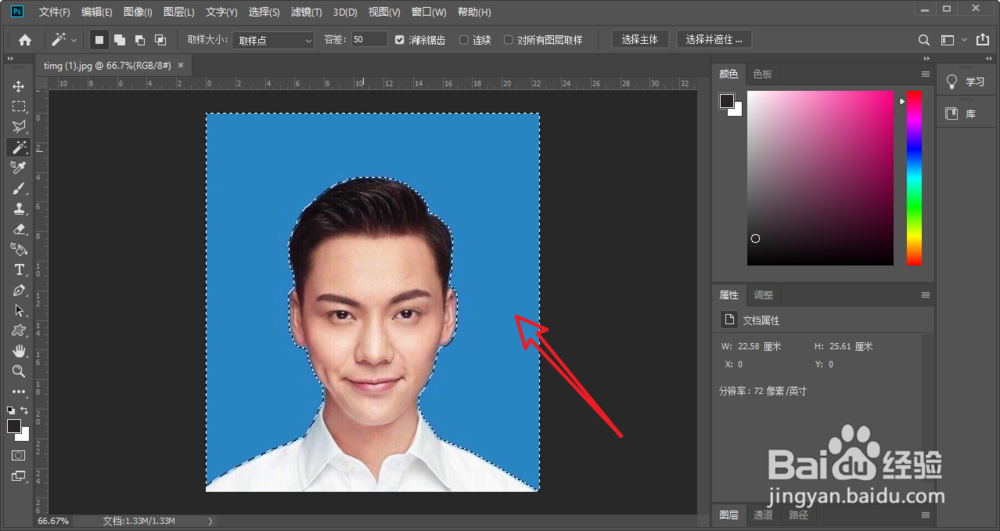1000x531 pixels.
Task: Choose Add to Selection mode
Action: click(x=119, y=40)
